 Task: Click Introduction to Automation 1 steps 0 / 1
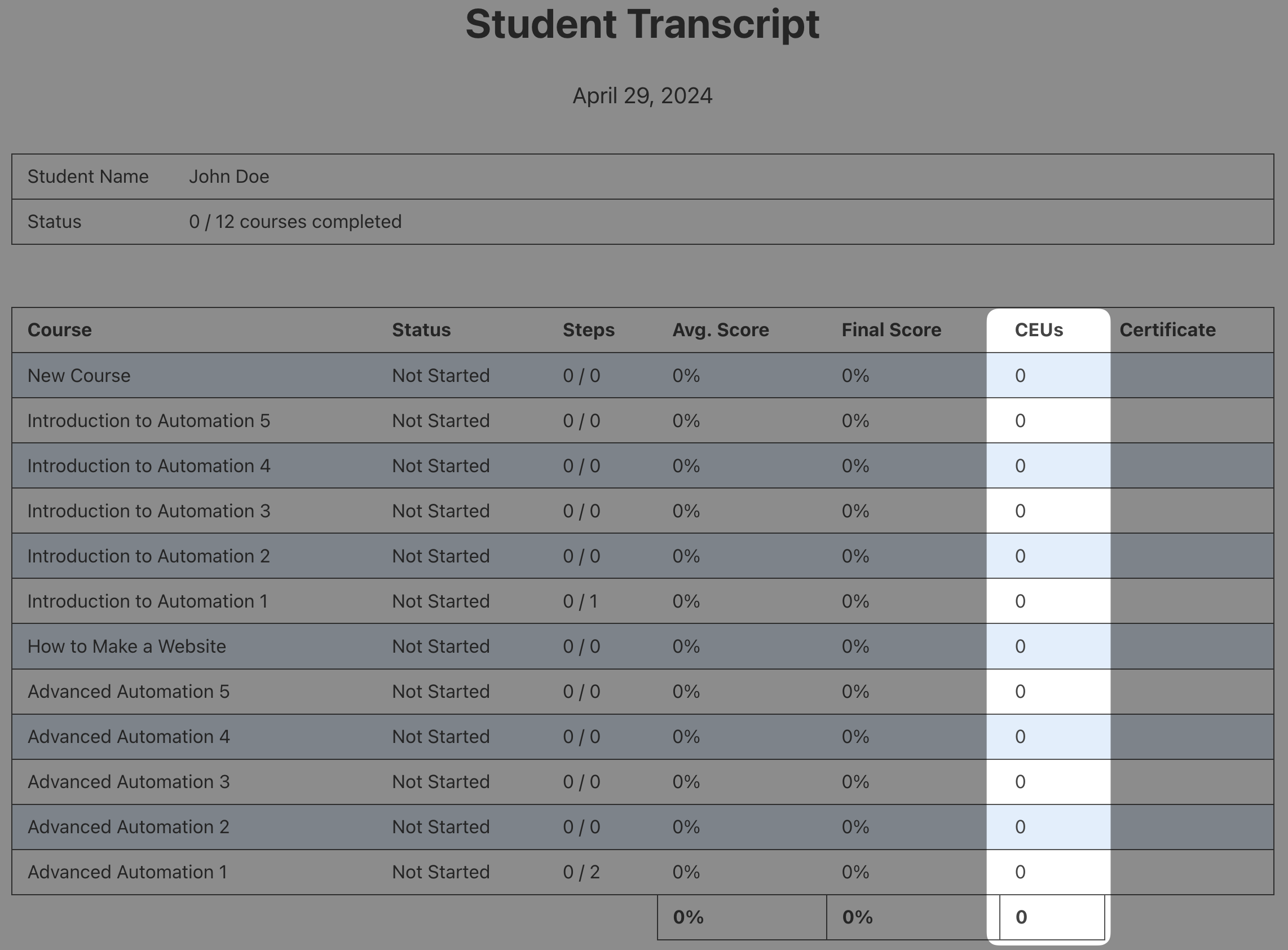(580, 601)
